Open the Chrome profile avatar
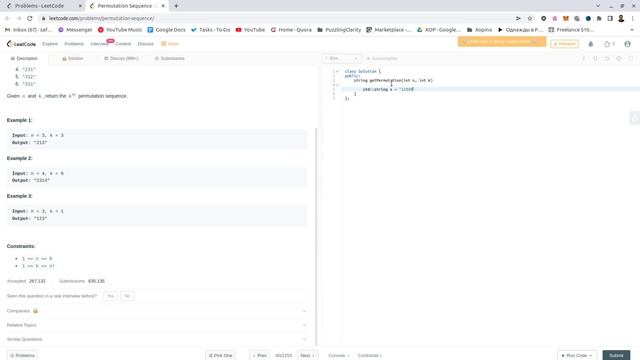This screenshot has width=640, height=360. tap(621, 18)
